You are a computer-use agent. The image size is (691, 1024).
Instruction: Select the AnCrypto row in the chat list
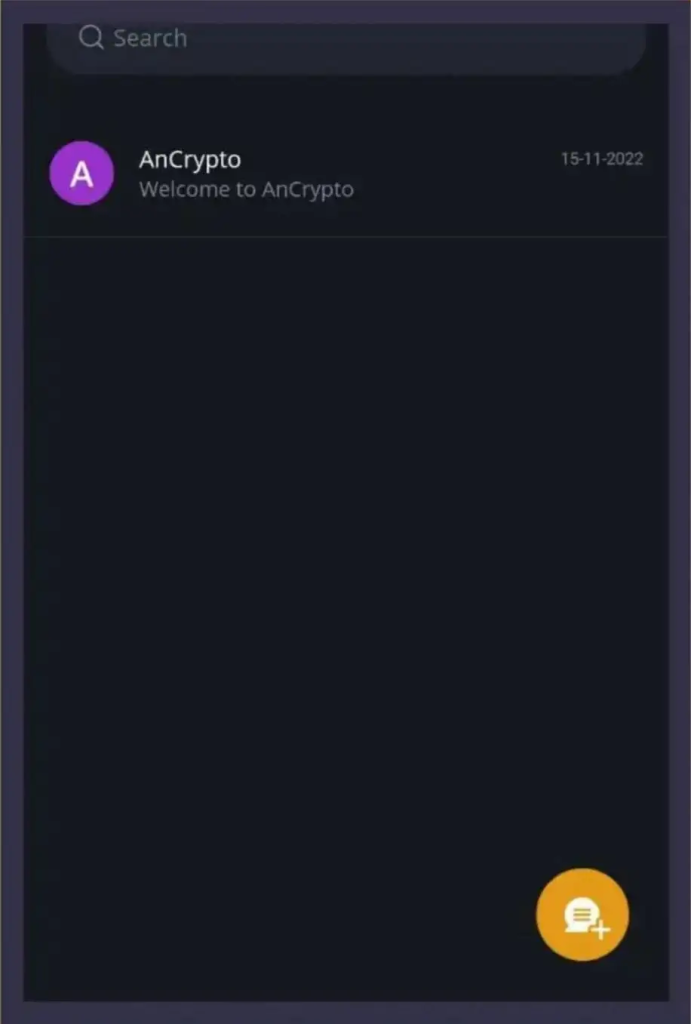coord(346,174)
